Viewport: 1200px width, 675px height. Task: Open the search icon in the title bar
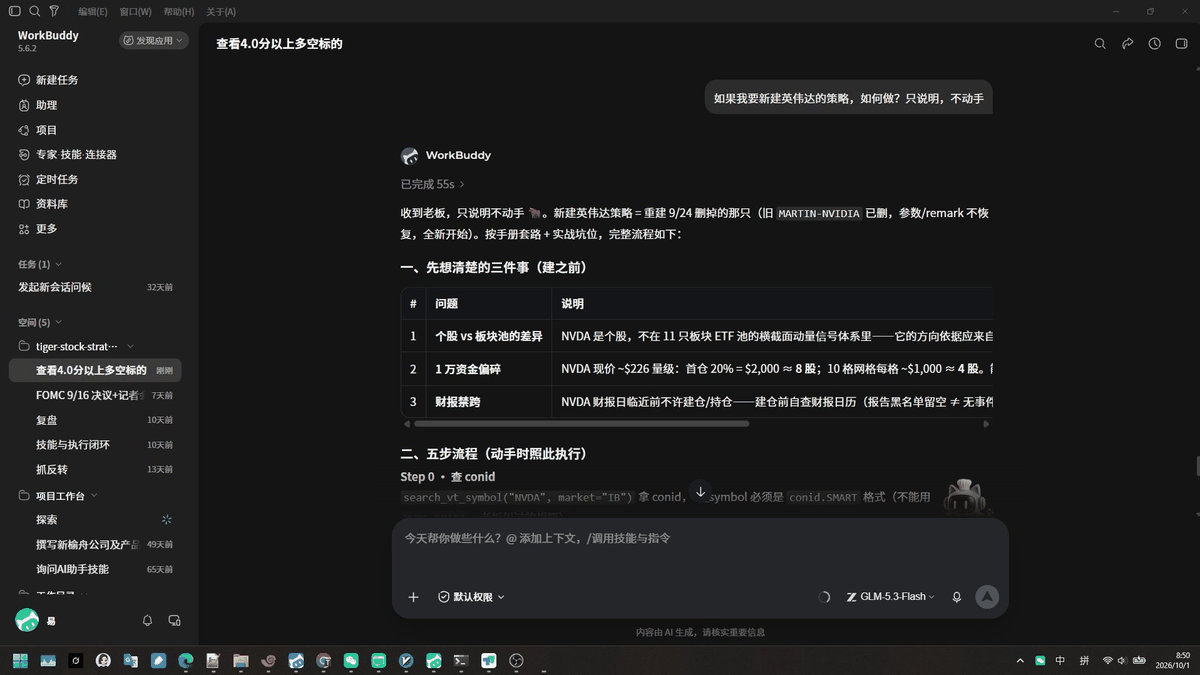pyautogui.click(x=34, y=11)
